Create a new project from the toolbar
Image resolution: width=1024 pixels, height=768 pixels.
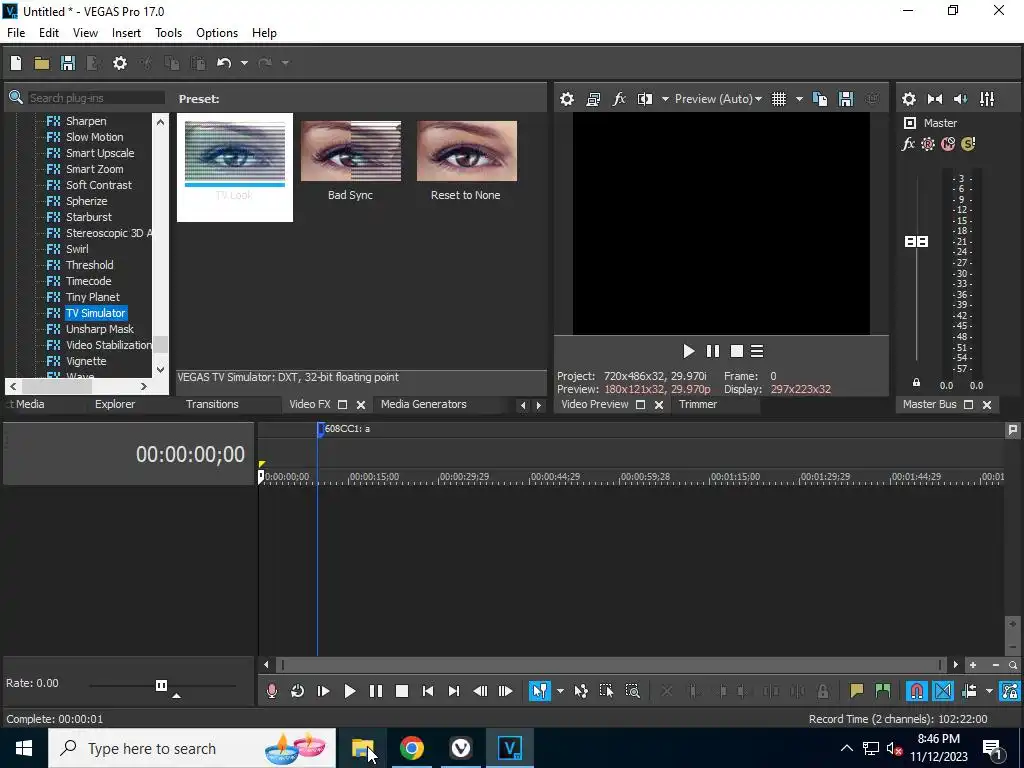(x=16, y=63)
